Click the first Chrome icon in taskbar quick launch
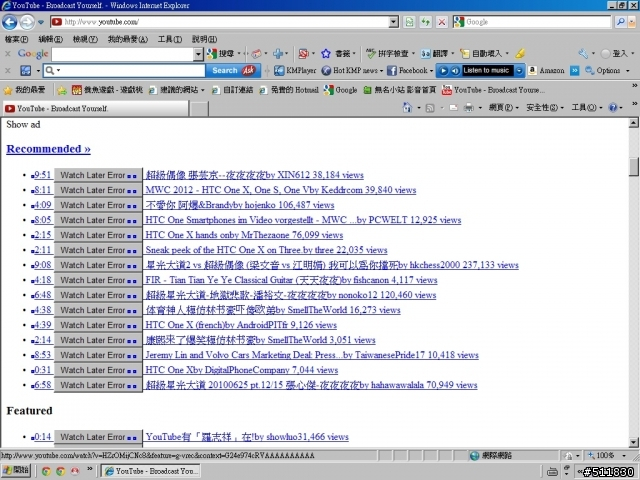 click(x=46, y=471)
